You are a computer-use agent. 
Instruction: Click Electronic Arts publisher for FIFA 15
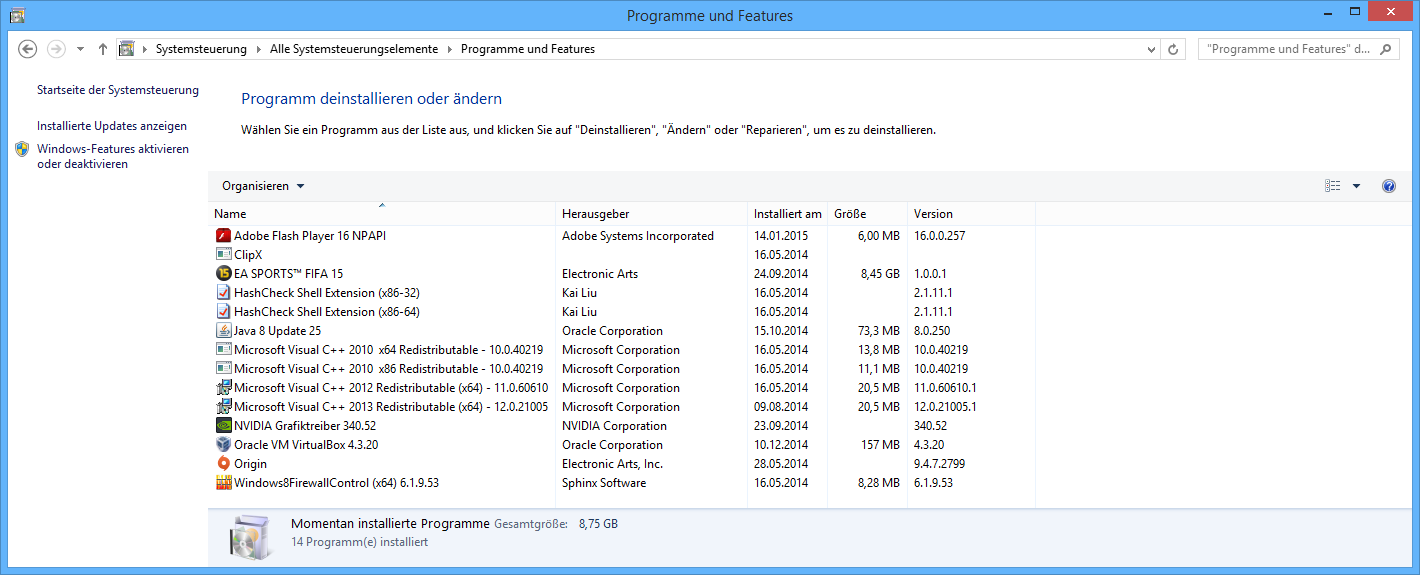click(x=600, y=274)
